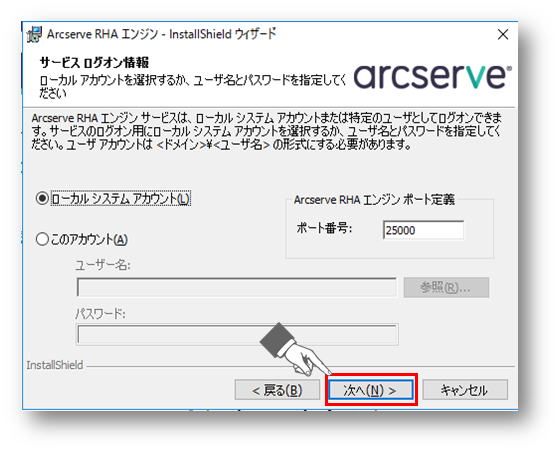
Task: Click the ローカル システム アカウント(L) label text
Action: [x=121, y=199]
